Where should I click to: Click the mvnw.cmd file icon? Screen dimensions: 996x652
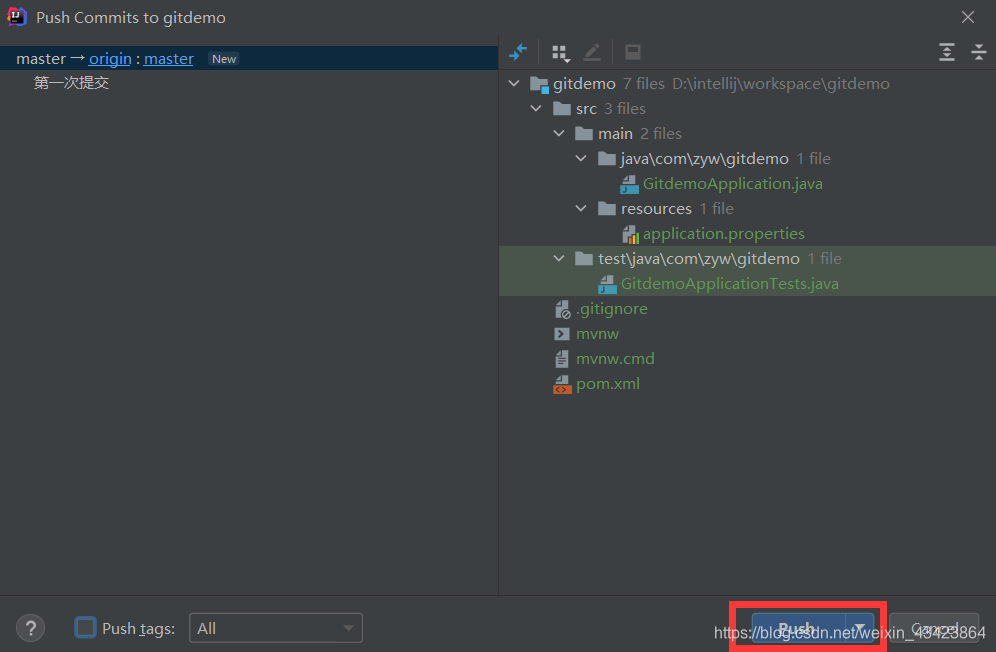coord(562,359)
